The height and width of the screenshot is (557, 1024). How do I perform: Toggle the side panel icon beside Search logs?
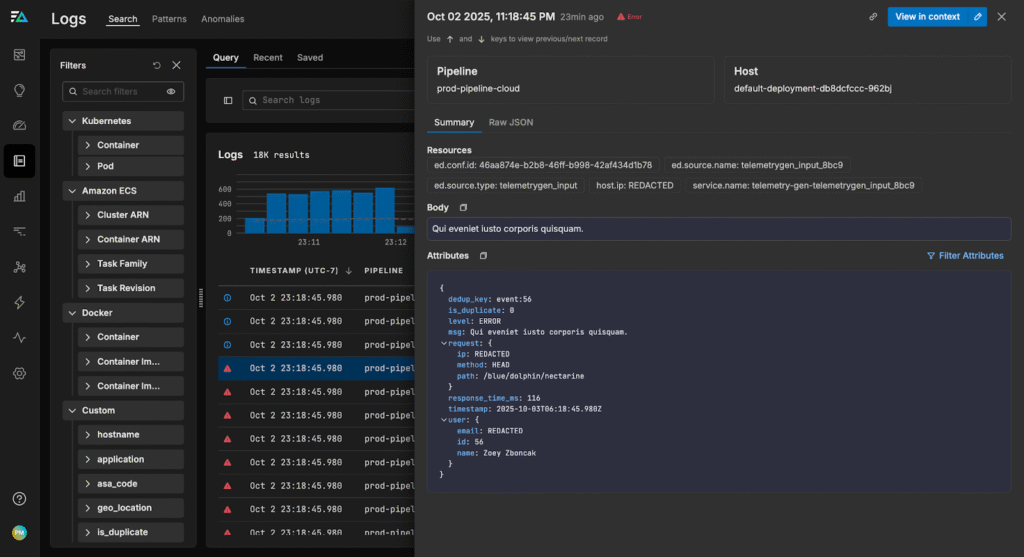tap(228, 101)
